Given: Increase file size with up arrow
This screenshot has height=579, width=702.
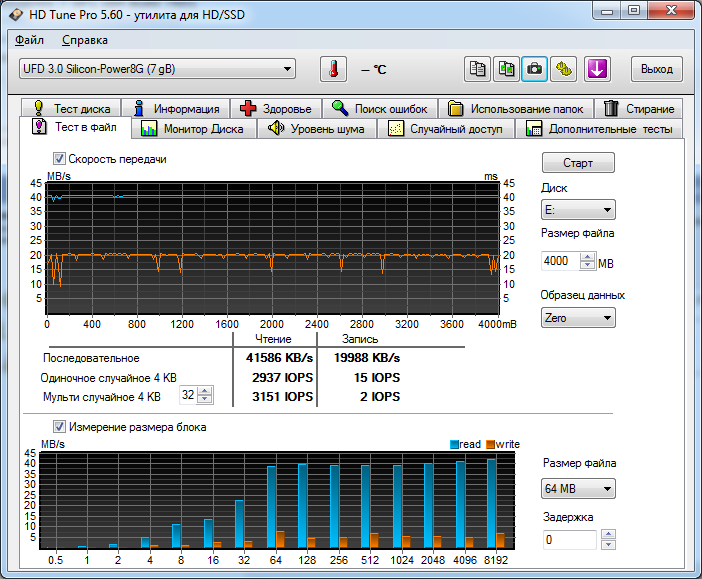Looking at the screenshot, I should [587, 257].
